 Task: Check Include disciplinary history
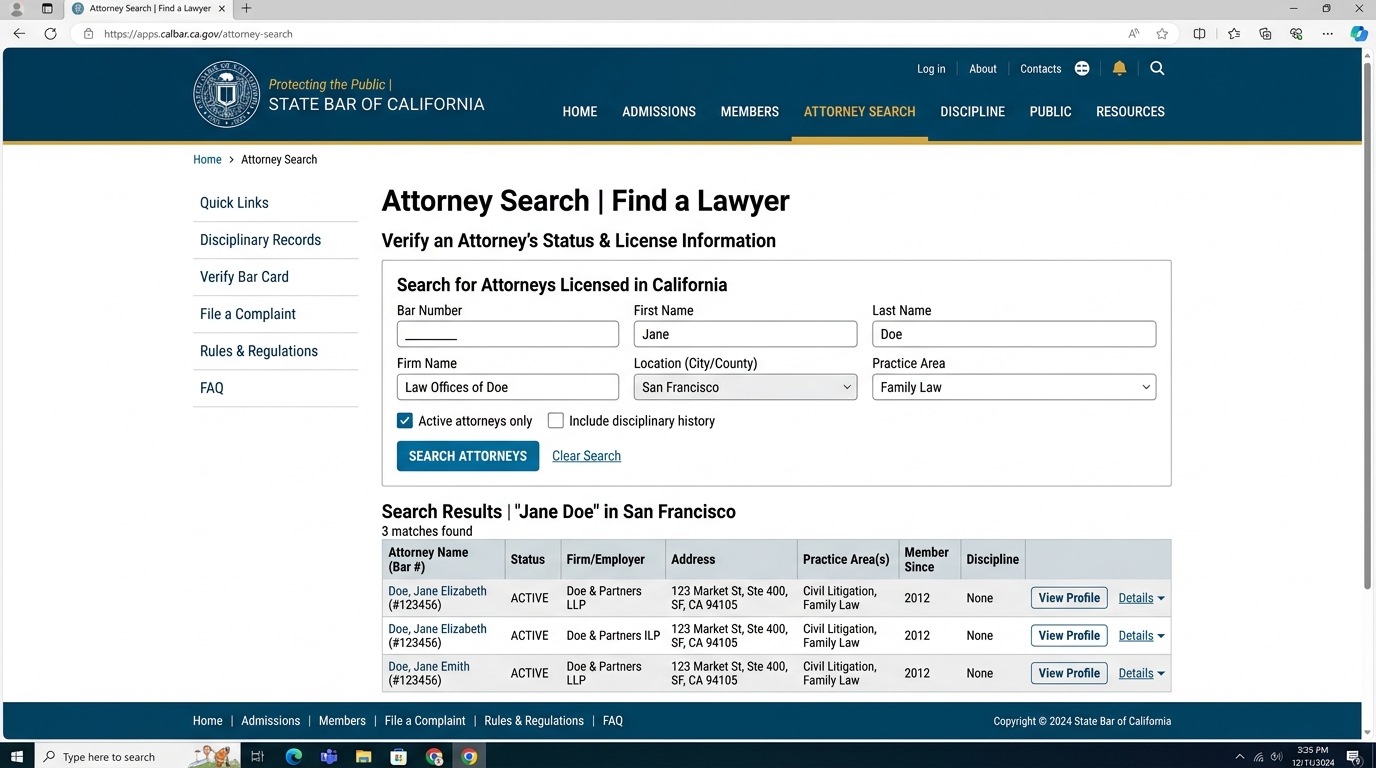(x=556, y=421)
